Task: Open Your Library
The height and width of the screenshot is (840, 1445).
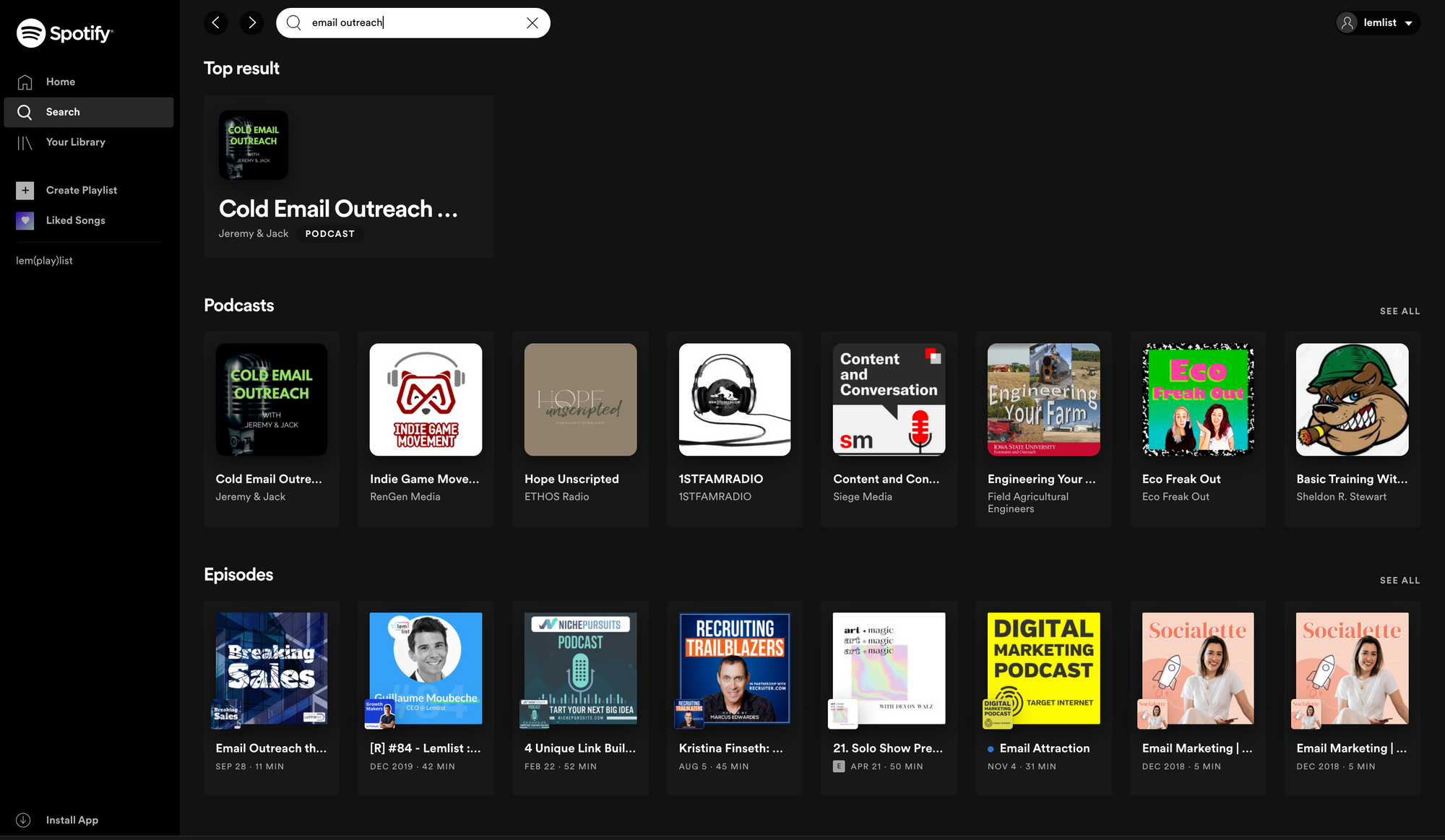Action: click(x=76, y=142)
